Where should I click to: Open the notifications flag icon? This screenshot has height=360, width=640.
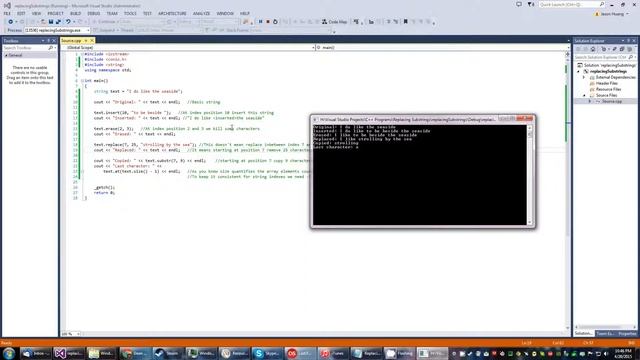(531, 4)
